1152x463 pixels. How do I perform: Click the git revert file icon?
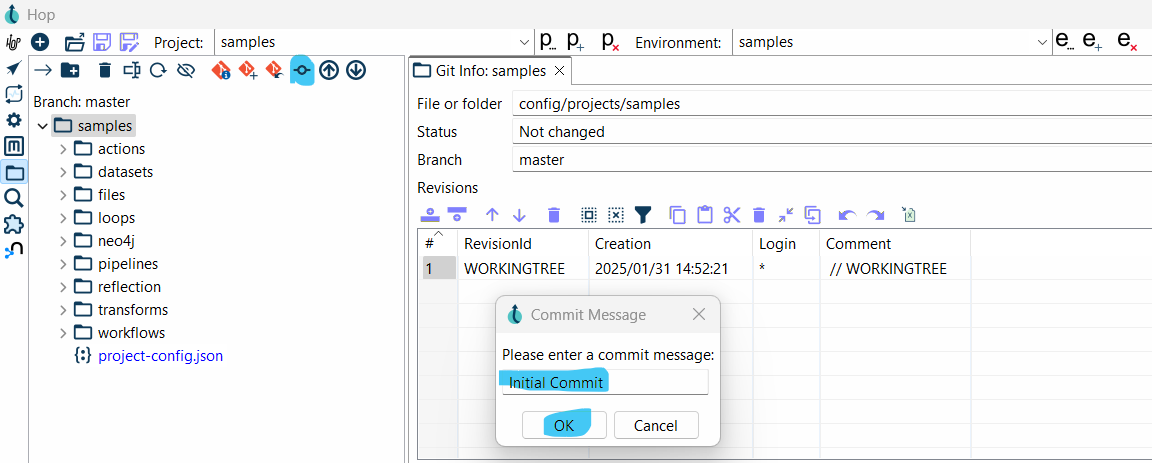click(x=273, y=70)
